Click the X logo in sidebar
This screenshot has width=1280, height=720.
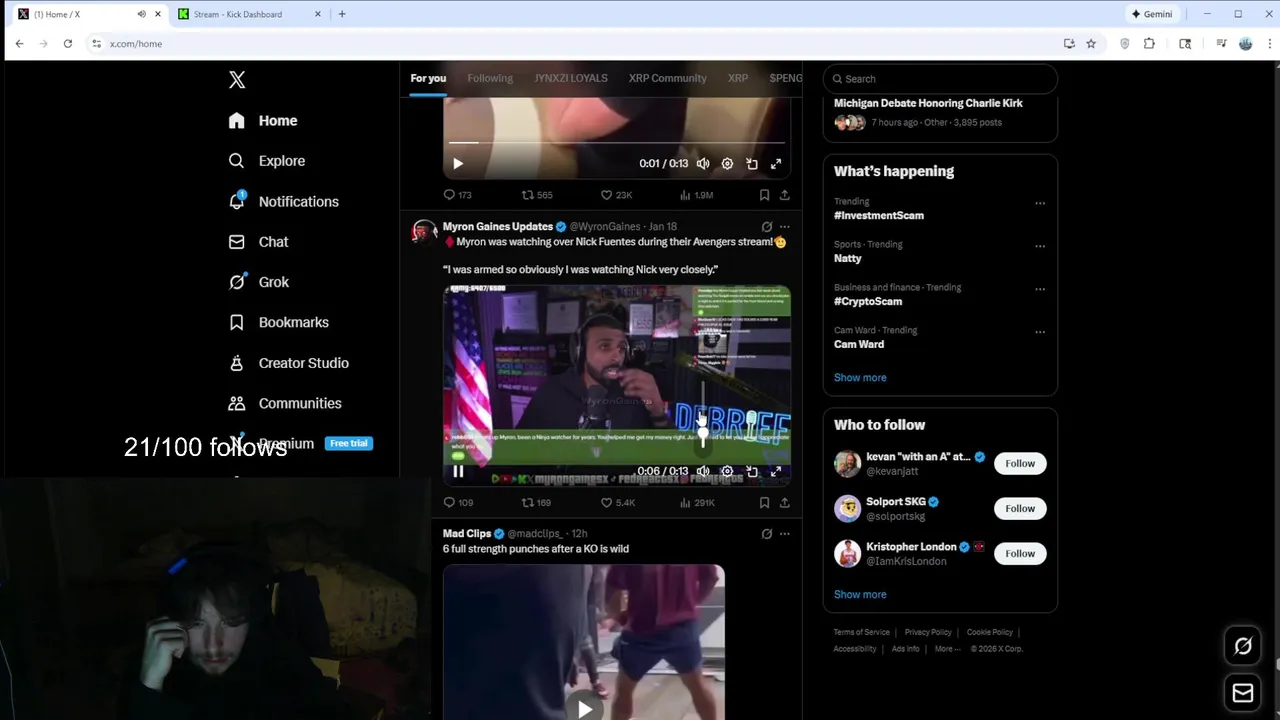(237, 80)
